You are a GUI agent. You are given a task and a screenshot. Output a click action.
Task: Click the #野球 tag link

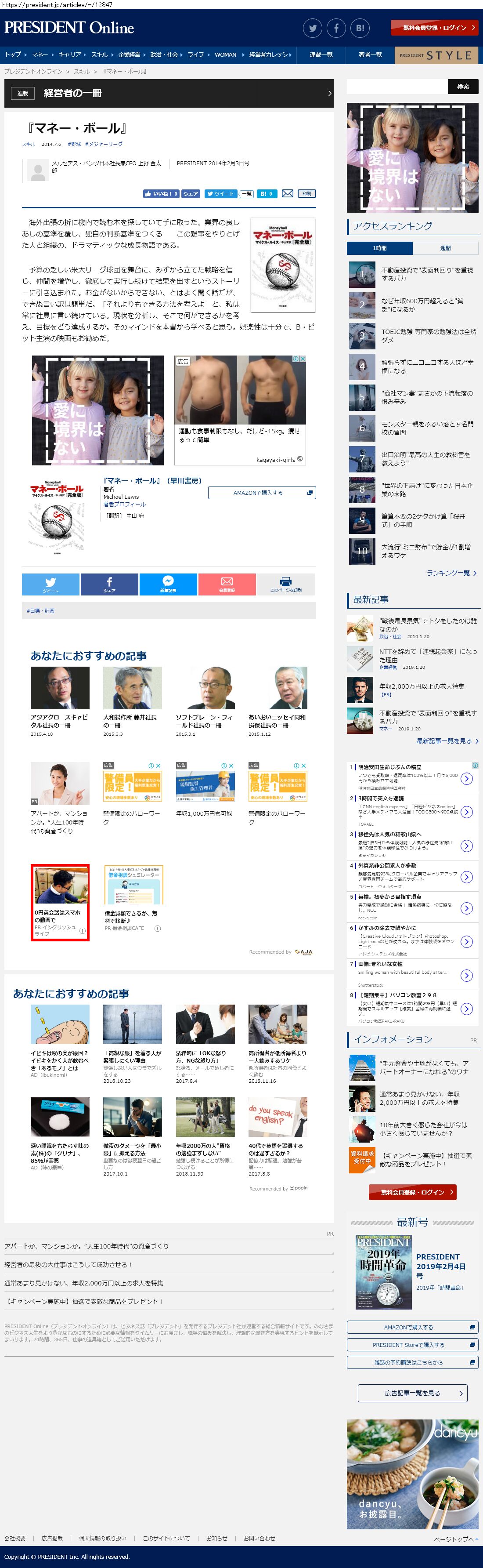point(74,144)
